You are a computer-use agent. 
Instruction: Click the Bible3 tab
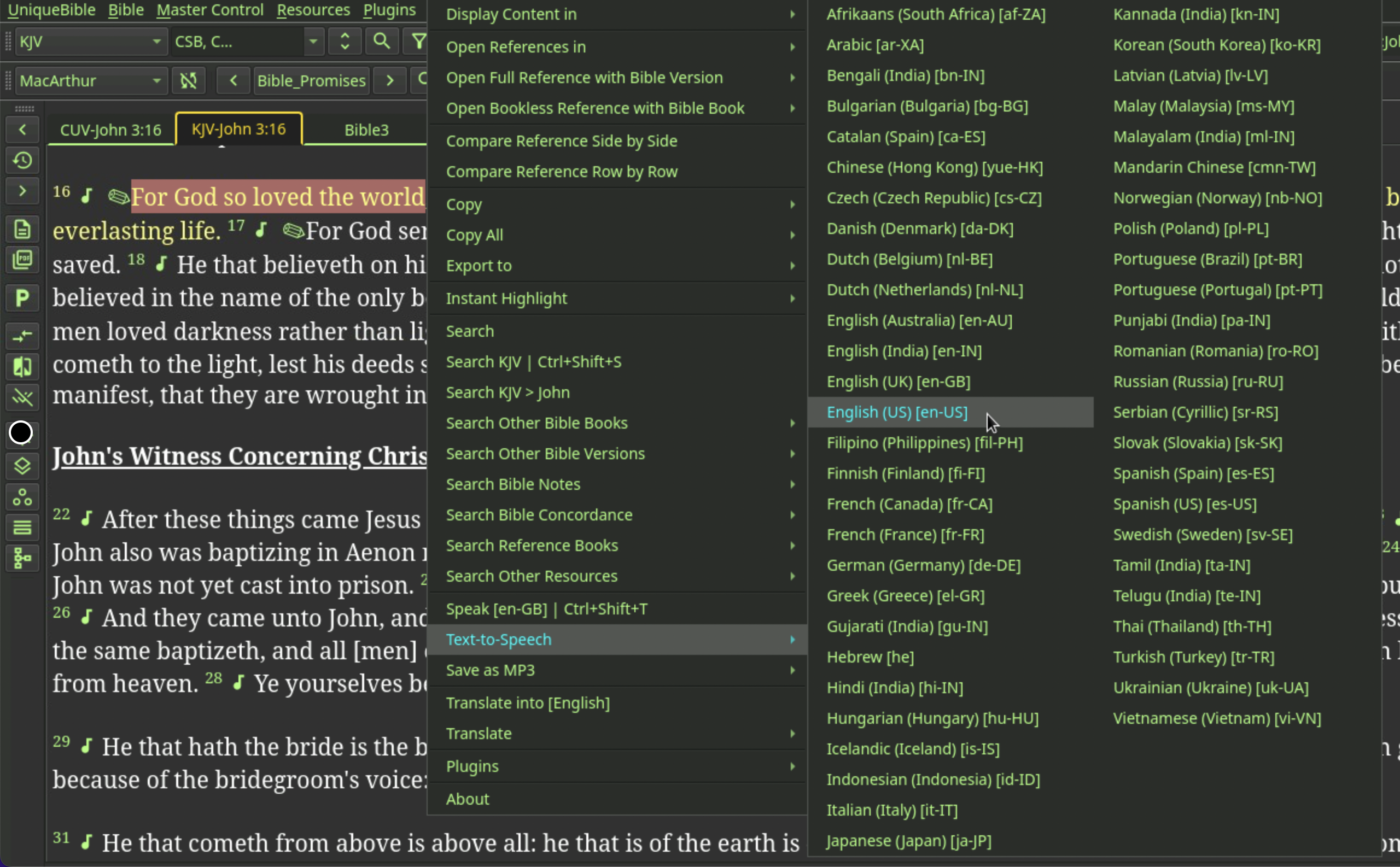(x=365, y=129)
